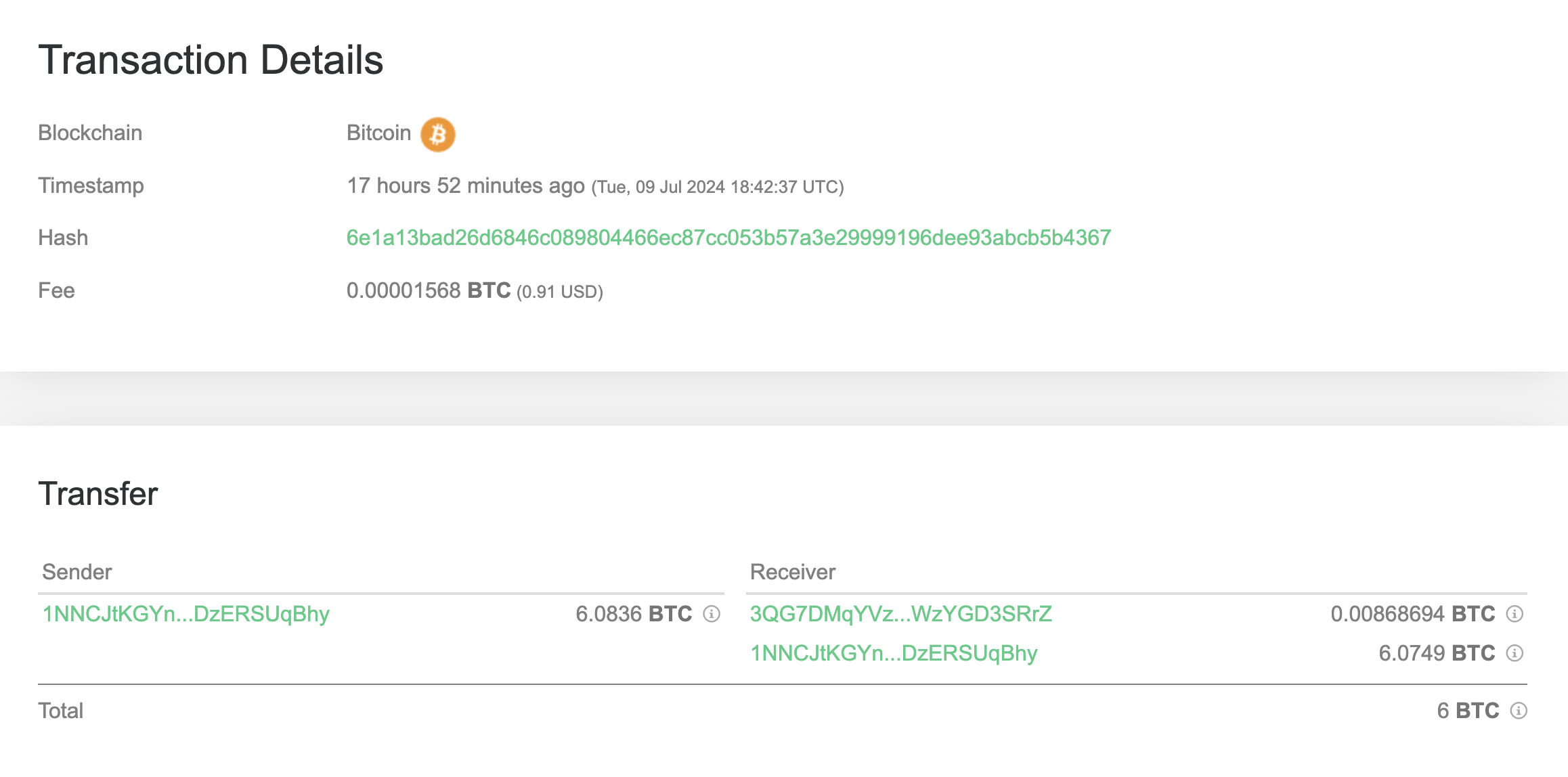Open receiver address 3QG7DMqYVz...WzYGD3SRrZ
Image resolution: width=1568 pixels, height=777 pixels.
pyautogui.click(x=901, y=614)
